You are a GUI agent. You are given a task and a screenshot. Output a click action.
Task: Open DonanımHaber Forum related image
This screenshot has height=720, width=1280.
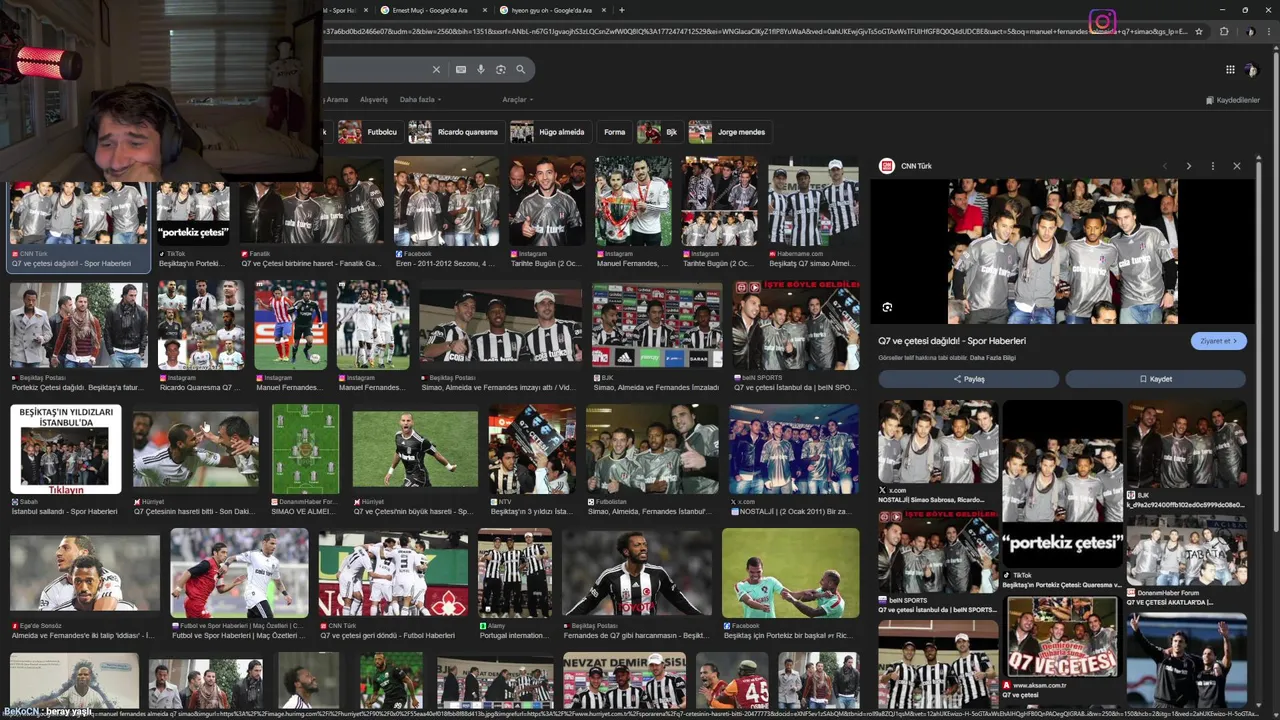(1186, 549)
